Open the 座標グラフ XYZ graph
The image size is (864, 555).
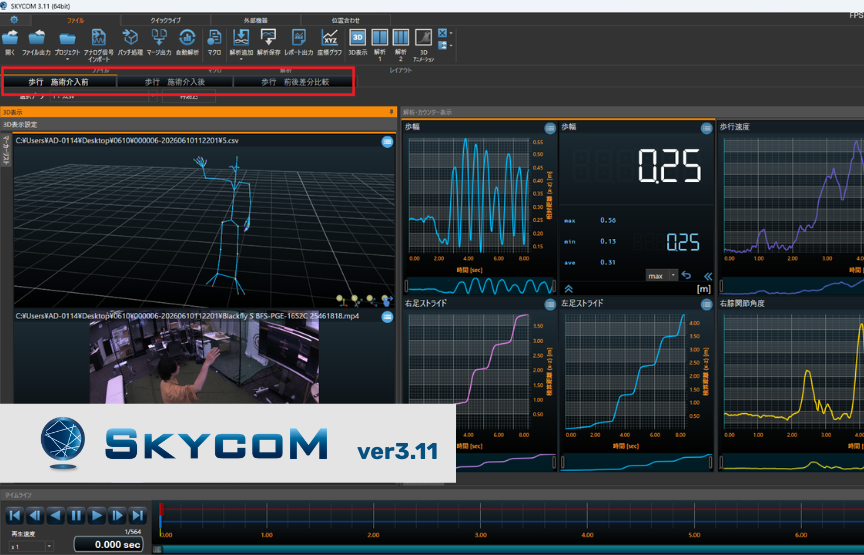[330, 37]
